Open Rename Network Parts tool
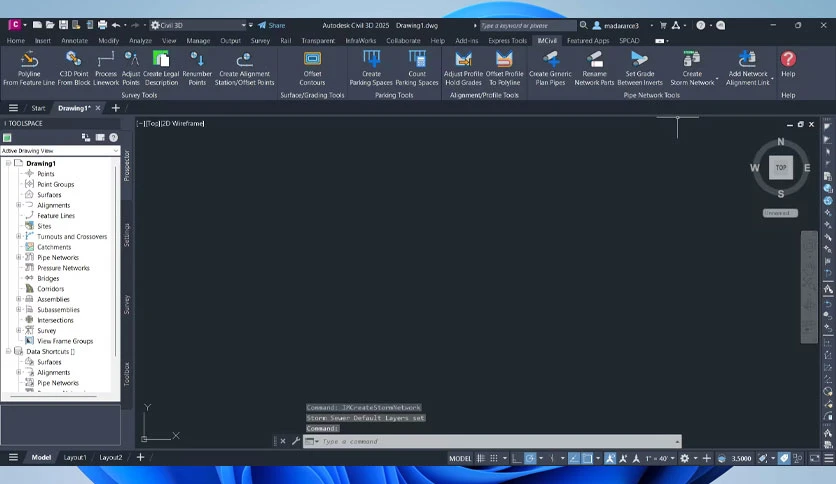Image resolution: width=836 pixels, height=484 pixels. coord(594,68)
